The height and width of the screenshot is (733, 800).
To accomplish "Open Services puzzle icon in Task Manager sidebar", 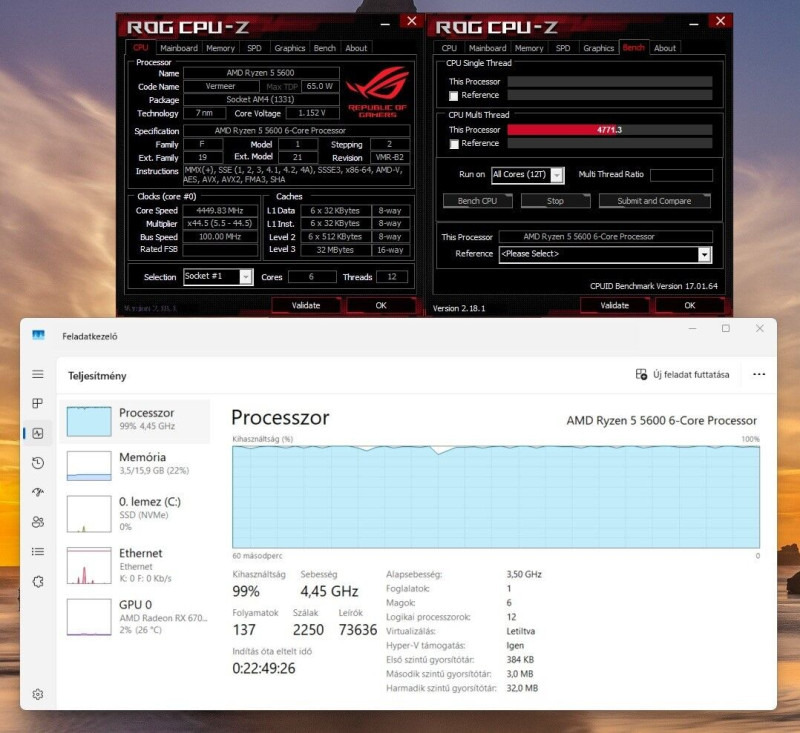I will point(38,582).
